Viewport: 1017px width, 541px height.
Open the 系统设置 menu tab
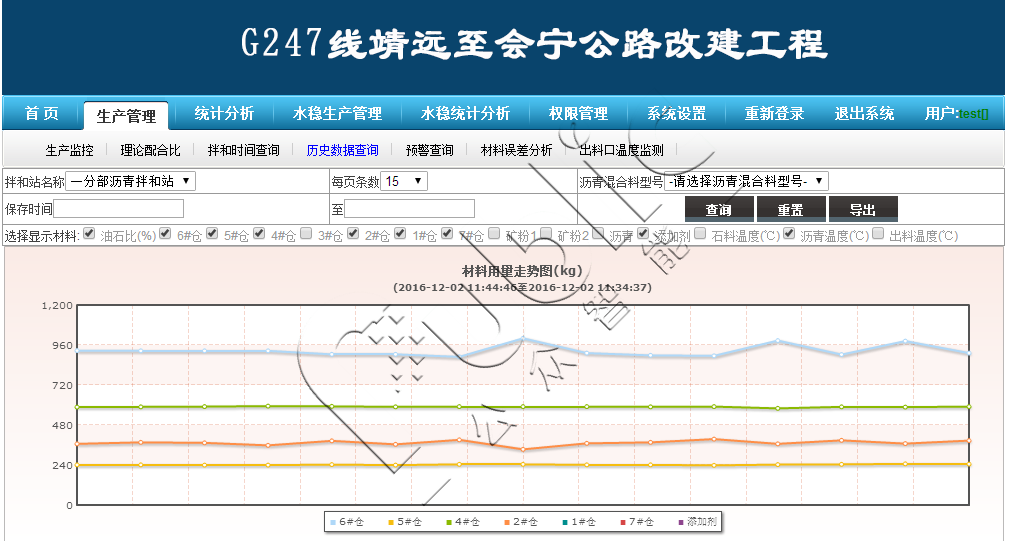[676, 114]
